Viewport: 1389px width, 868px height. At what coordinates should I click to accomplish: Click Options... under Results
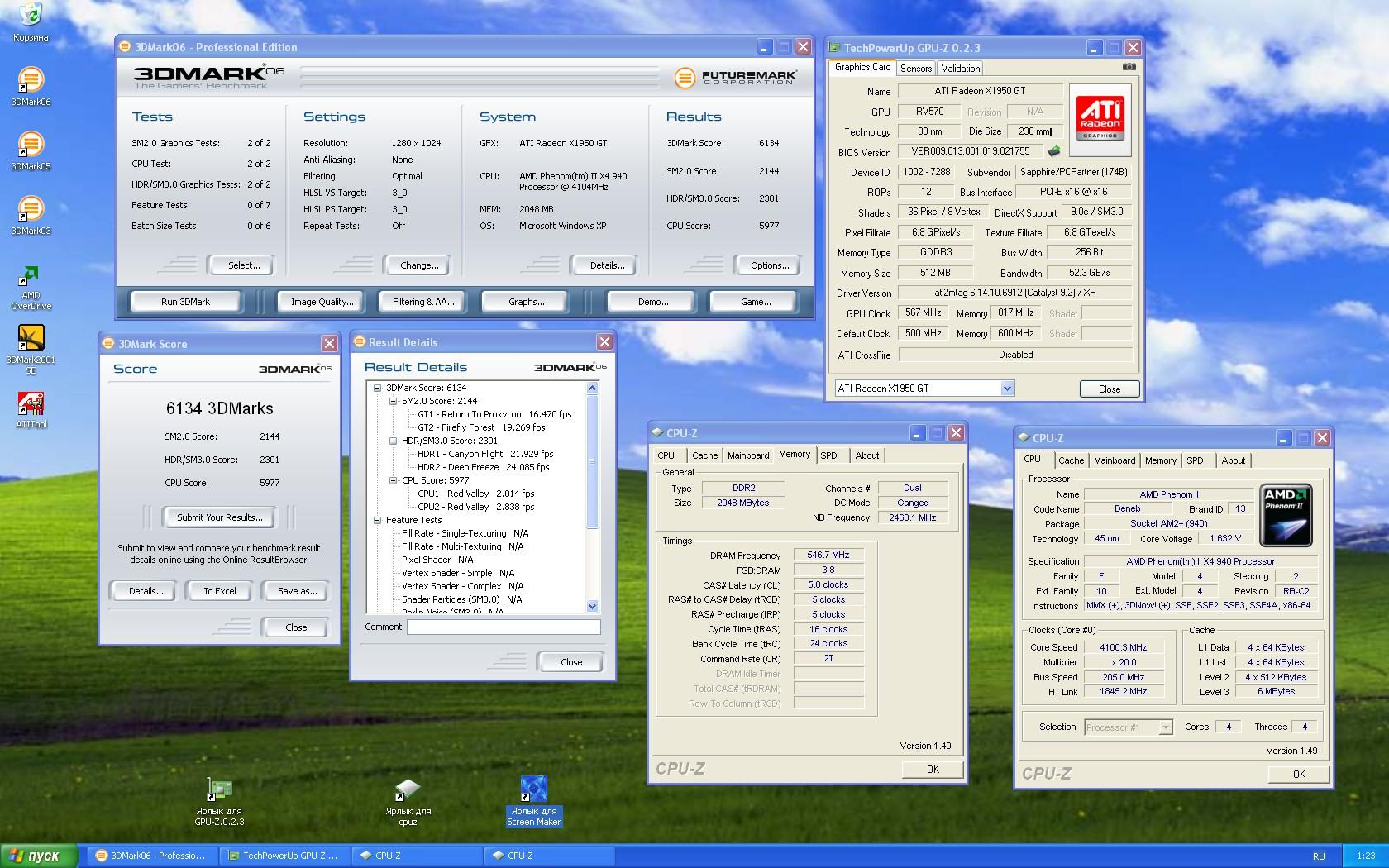coord(770,265)
